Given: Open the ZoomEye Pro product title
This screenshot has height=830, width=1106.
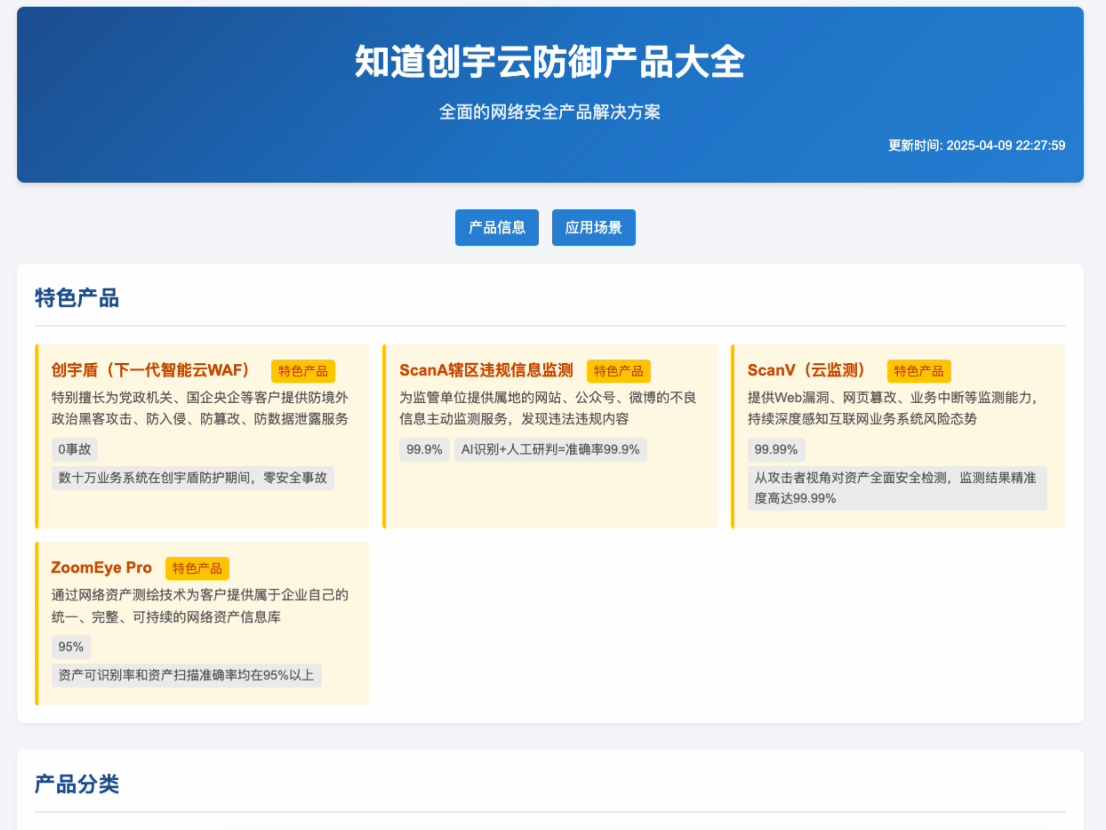Looking at the screenshot, I should pyautogui.click(x=102, y=568).
